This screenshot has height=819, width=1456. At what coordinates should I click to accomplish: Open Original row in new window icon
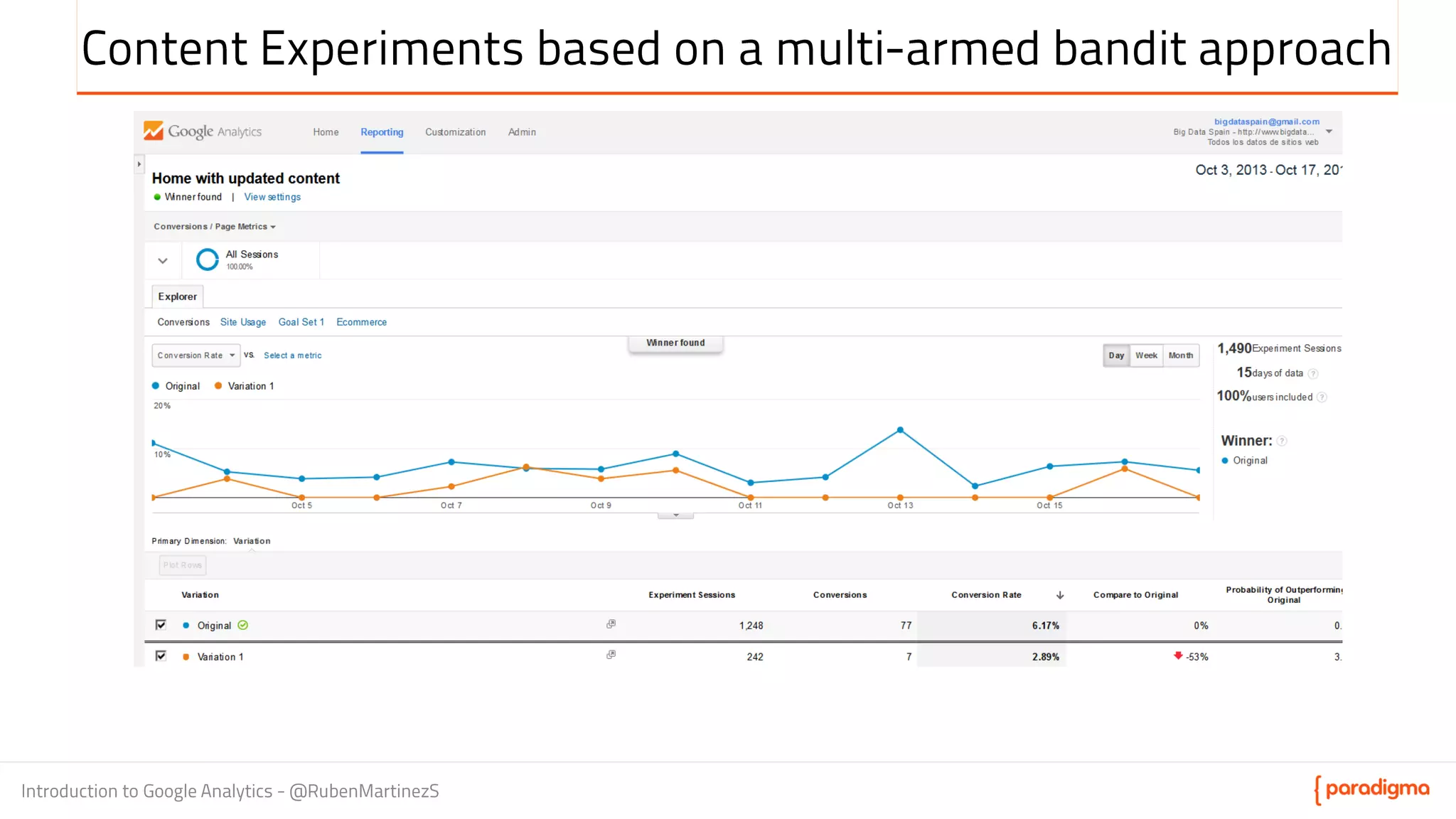[611, 624]
